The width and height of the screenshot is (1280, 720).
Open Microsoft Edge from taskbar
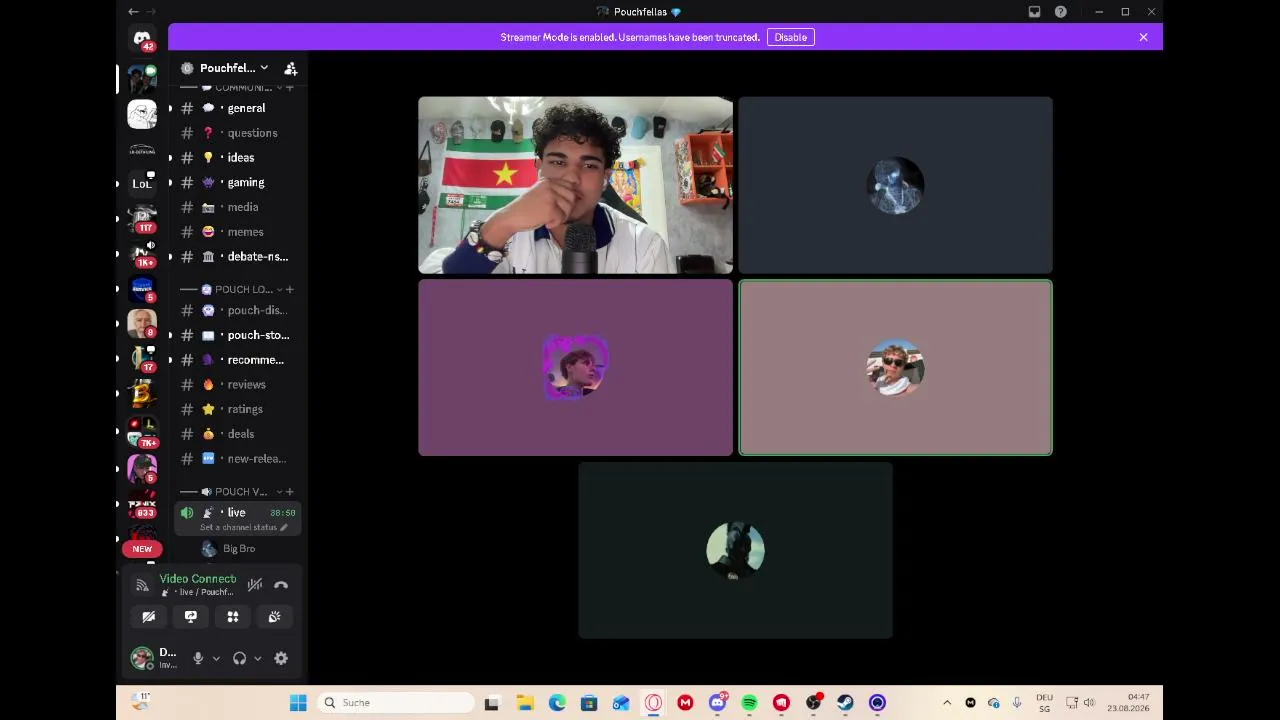point(557,703)
